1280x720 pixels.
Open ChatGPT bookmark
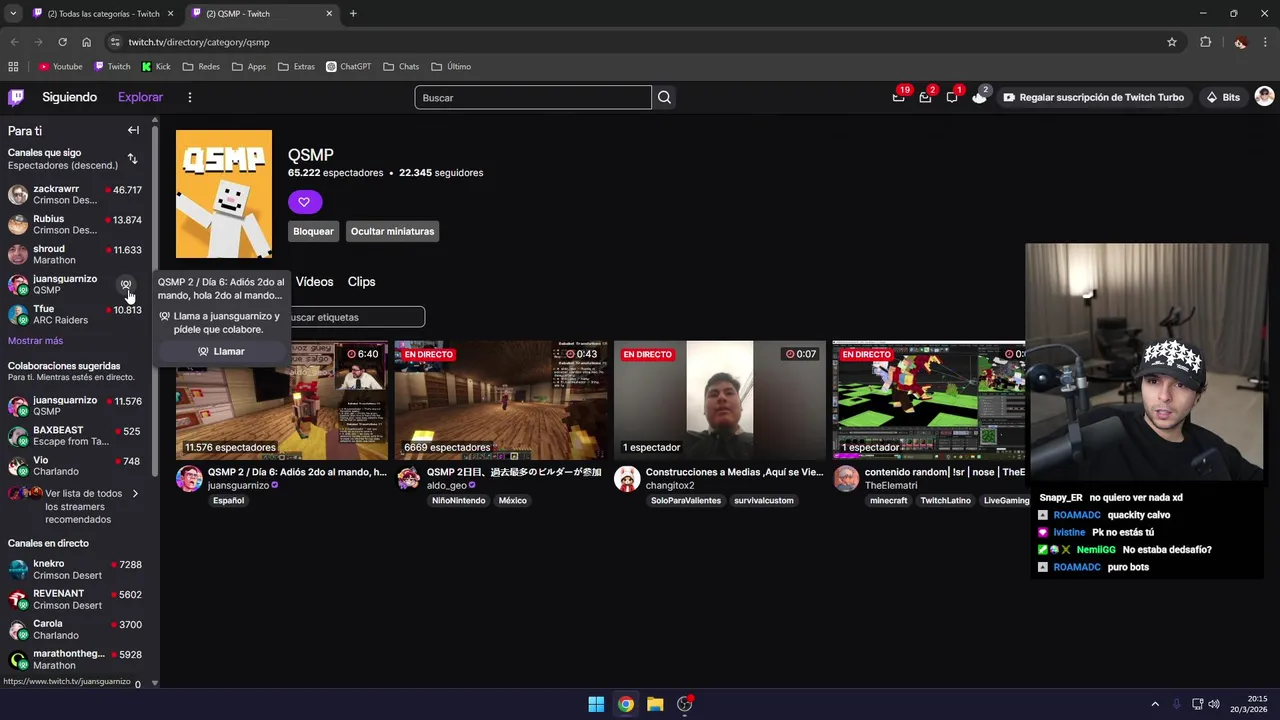[348, 67]
